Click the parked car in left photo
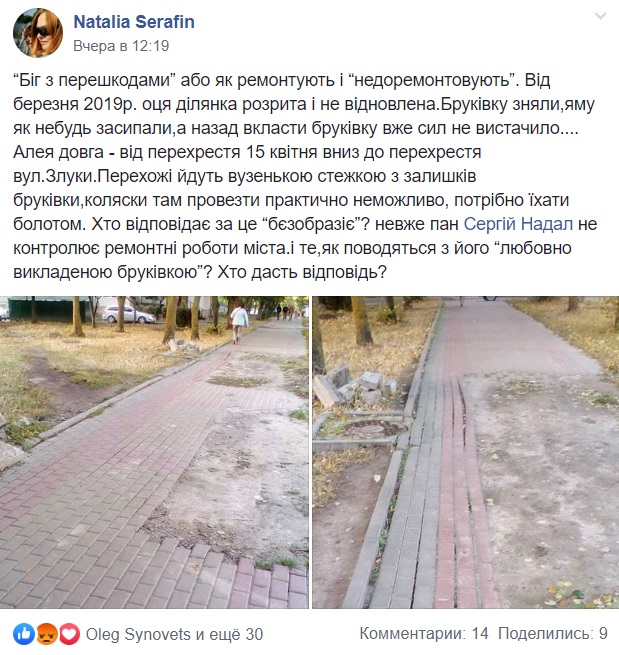Image resolution: width=619 pixels, height=655 pixels. (x=129, y=314)
